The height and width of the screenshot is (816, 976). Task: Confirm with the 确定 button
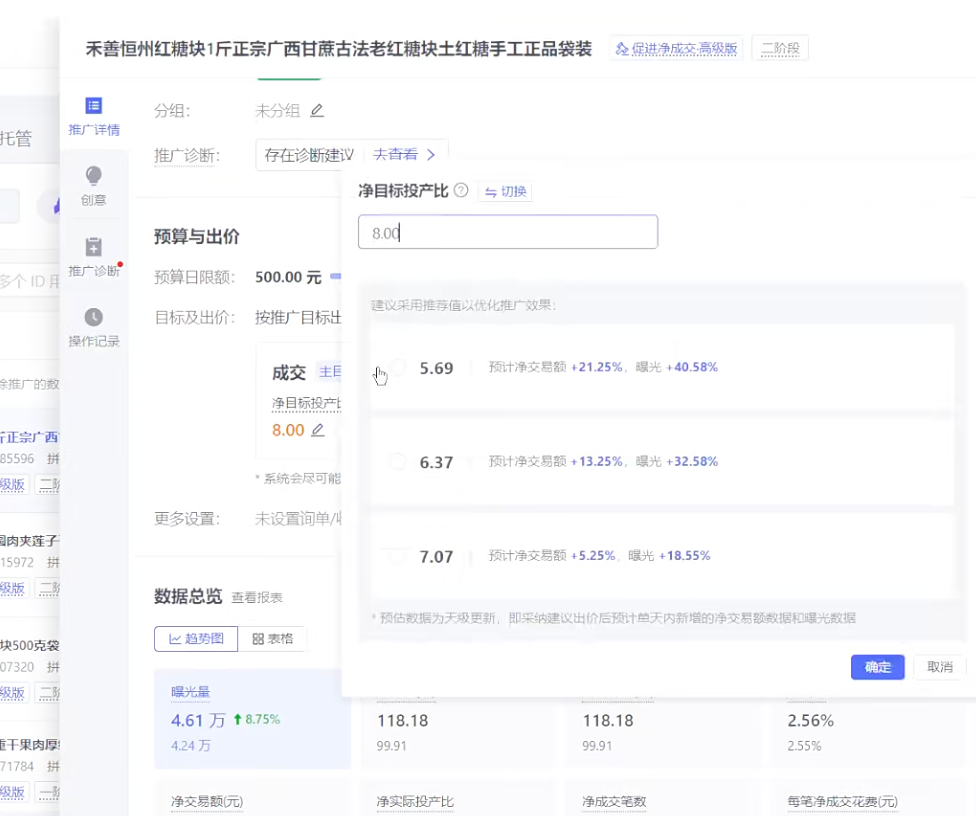coord(878,667)
